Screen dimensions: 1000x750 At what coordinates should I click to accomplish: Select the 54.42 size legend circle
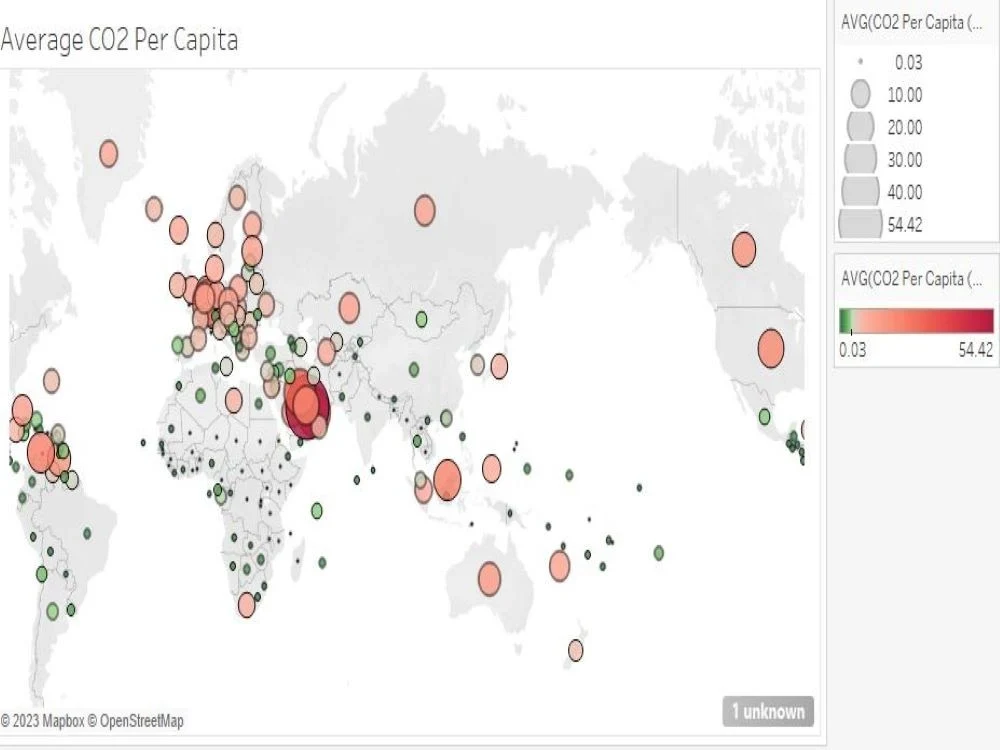pyautogui.click(x=860, y=223)
